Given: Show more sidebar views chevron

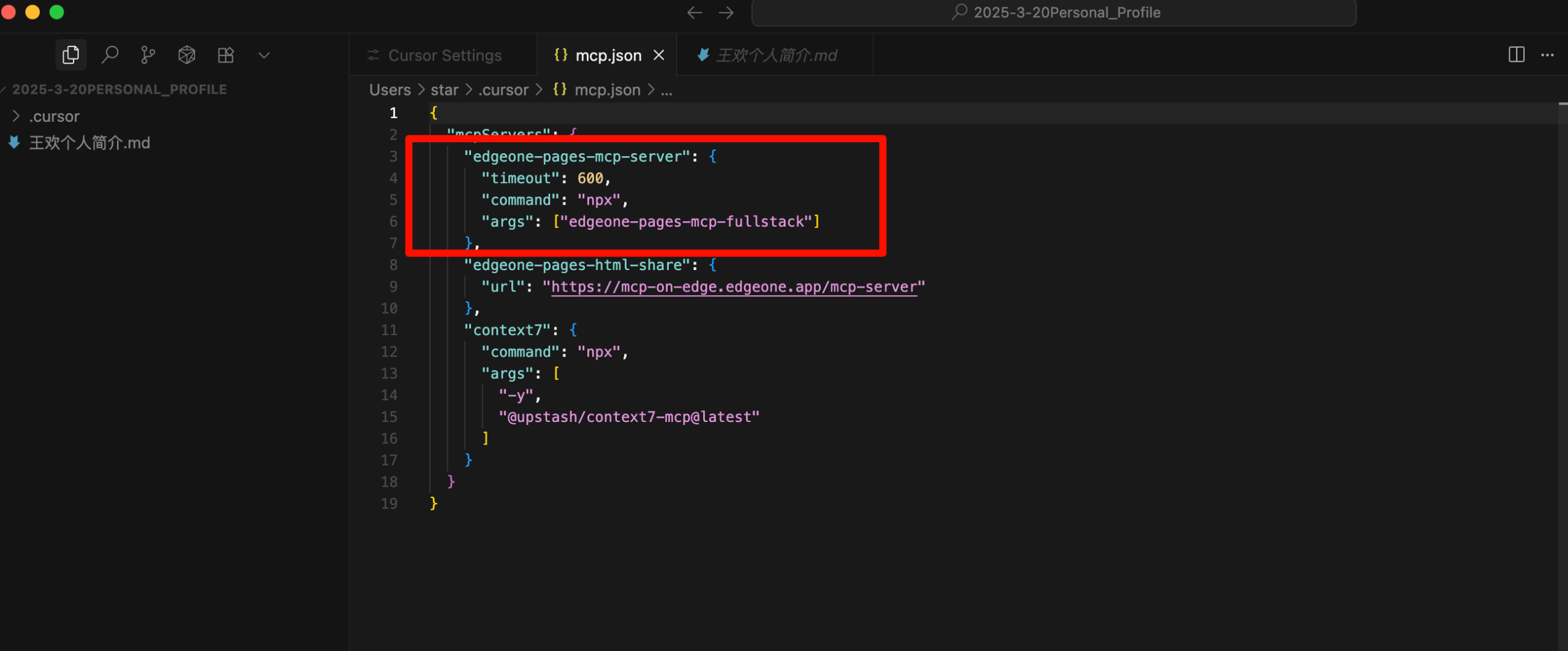Looking at the screenshot, I should [264, 55].
